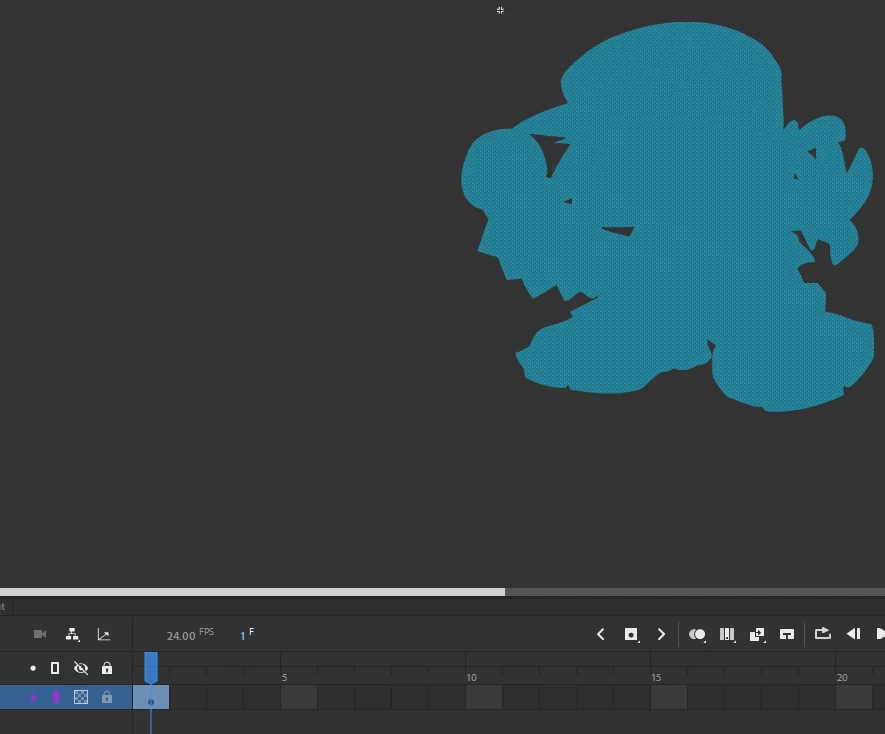The height and width of the screenshot is (734, 885).
Task: Lock all layers with the header padlock
Action: click(x=107, y=668)
